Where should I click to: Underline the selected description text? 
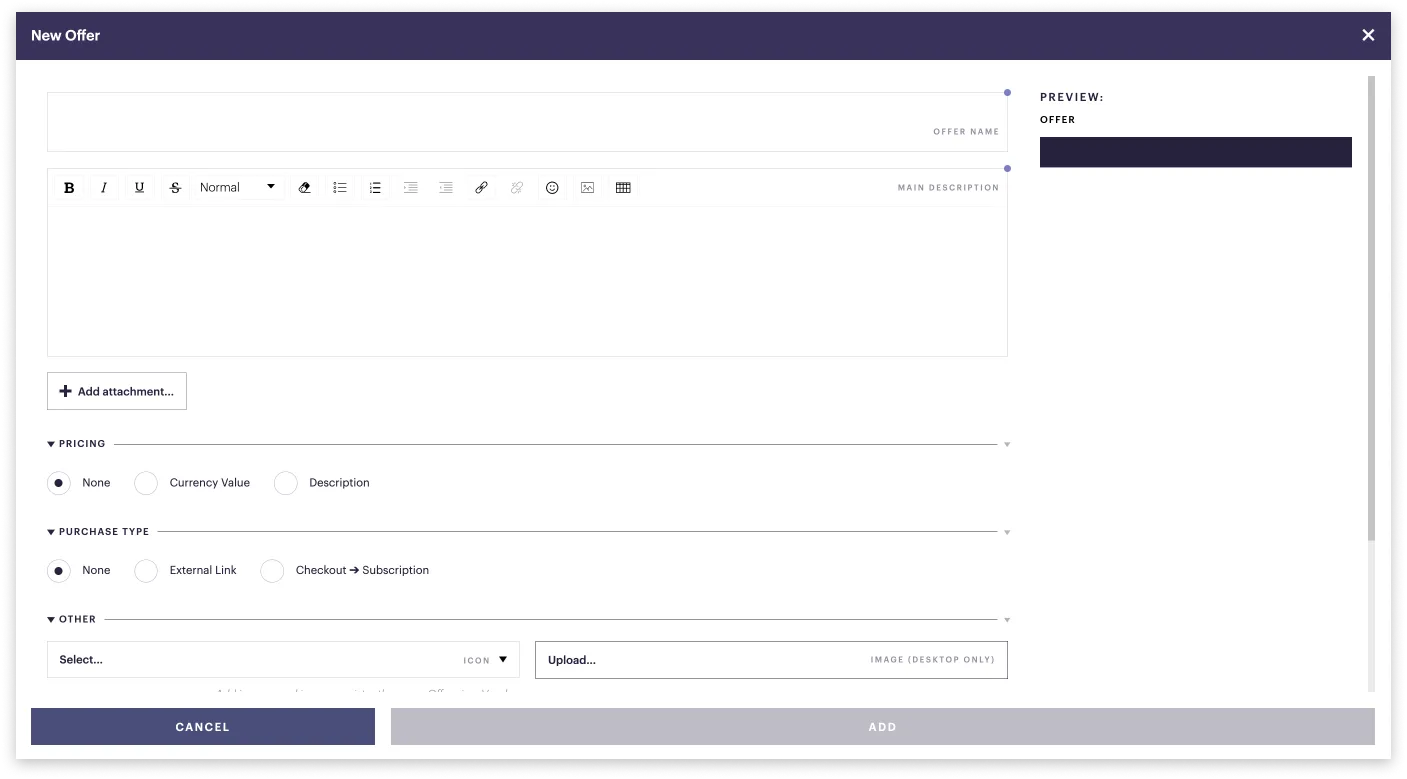tap(140, 188)
